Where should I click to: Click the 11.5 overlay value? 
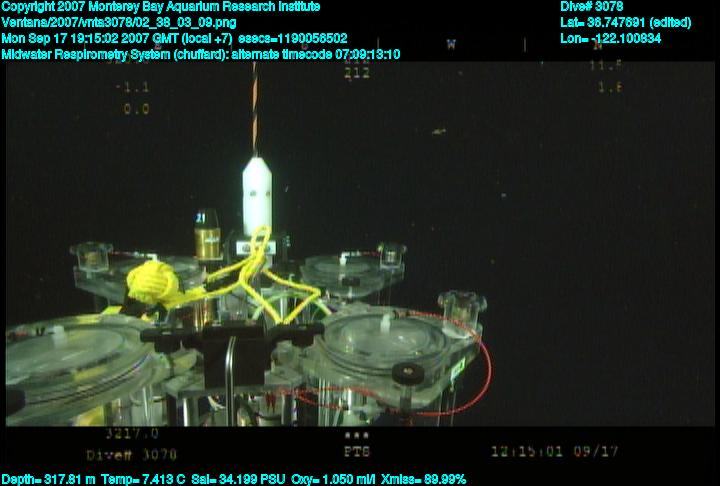point(606,65)
